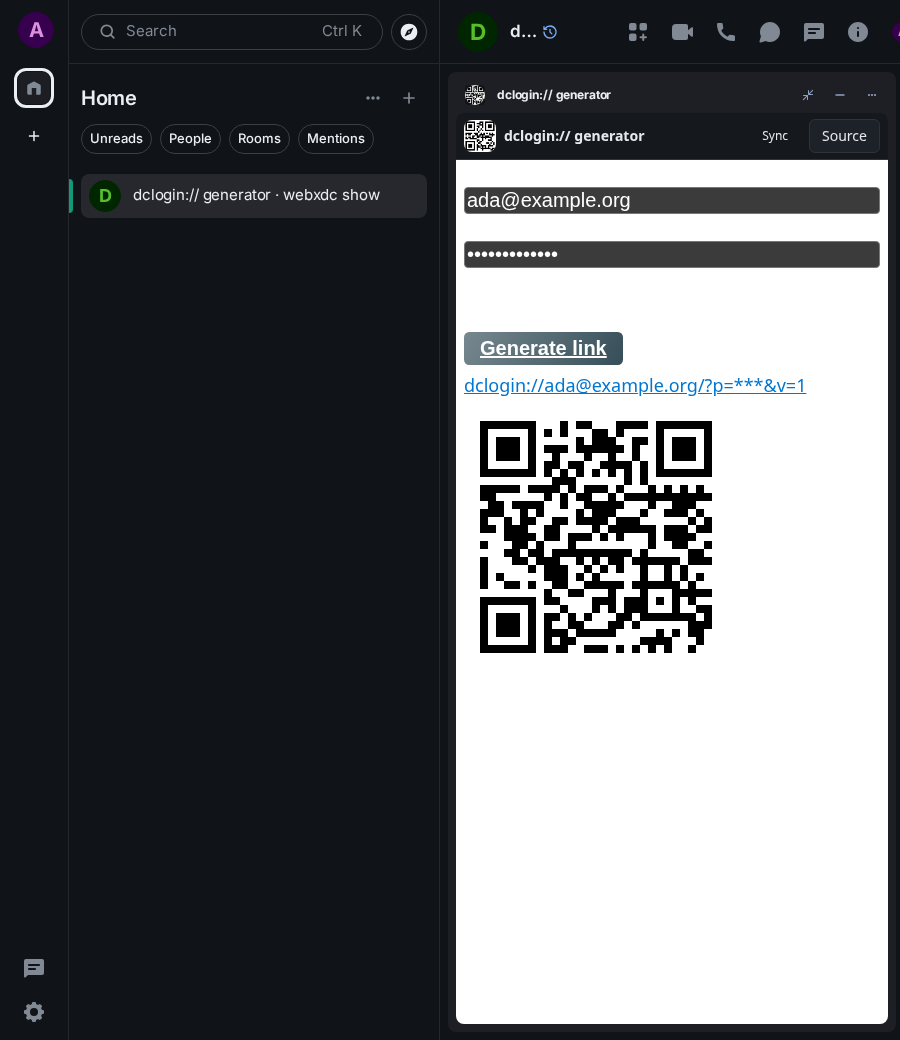900x1040 pixels.
Task: Add a new space with plus icon
Action: point(34,136)
